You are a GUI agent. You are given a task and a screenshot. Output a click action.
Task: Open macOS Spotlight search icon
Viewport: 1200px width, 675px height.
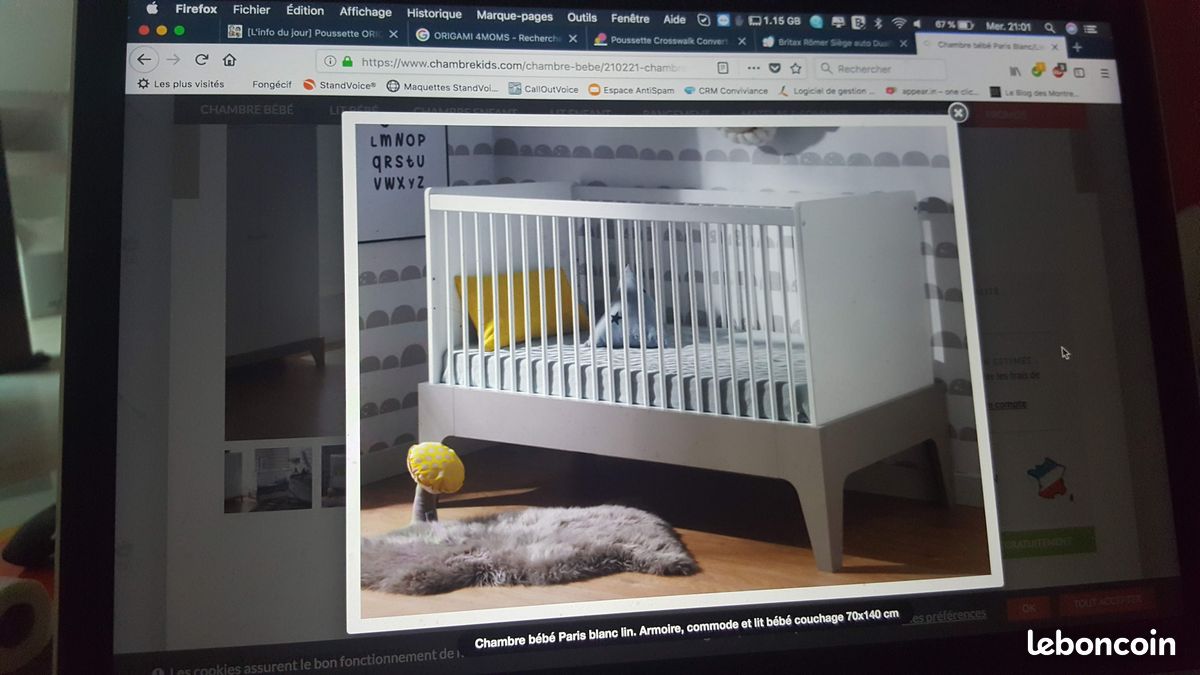(1049, 27)
